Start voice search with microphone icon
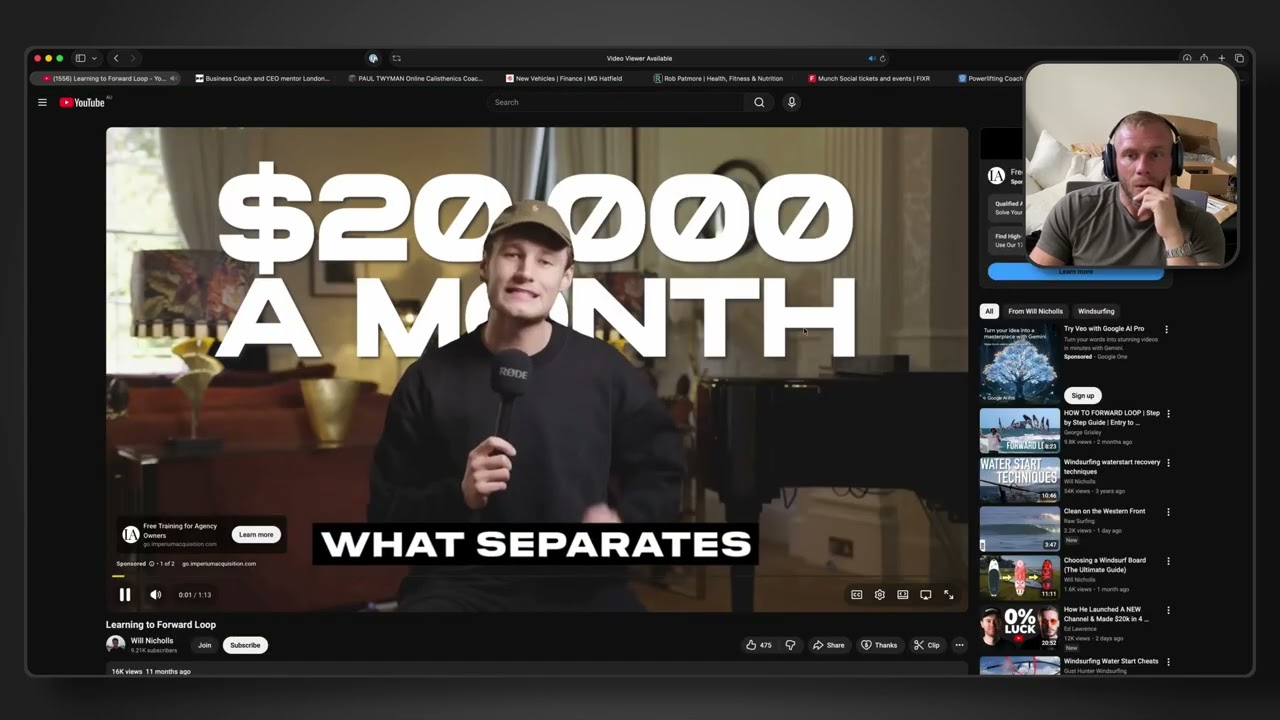The height and width of the screenshot is (720, 1280). tap(791, 102)
